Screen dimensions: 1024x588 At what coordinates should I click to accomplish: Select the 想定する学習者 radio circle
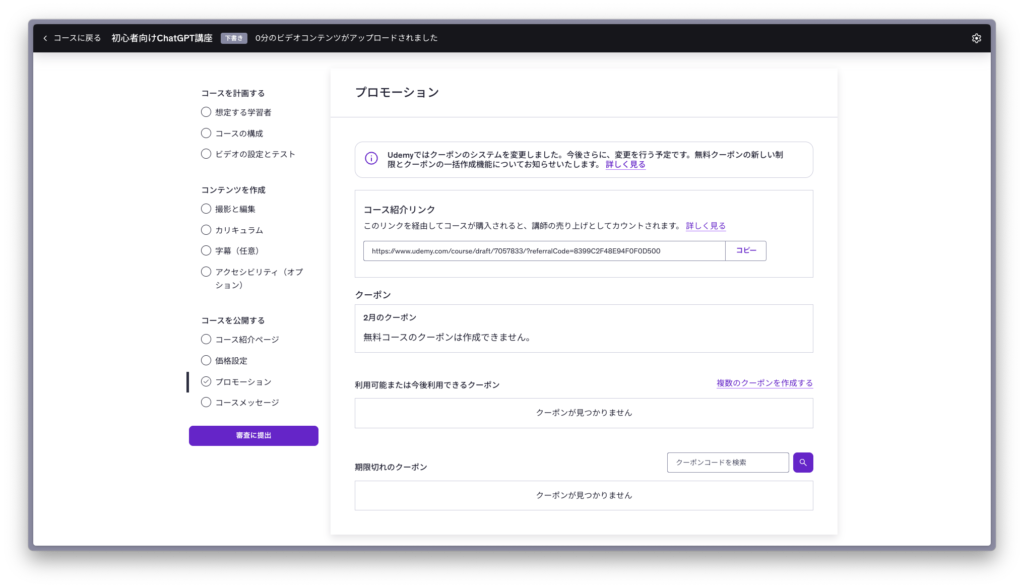[x=206, y=112]
